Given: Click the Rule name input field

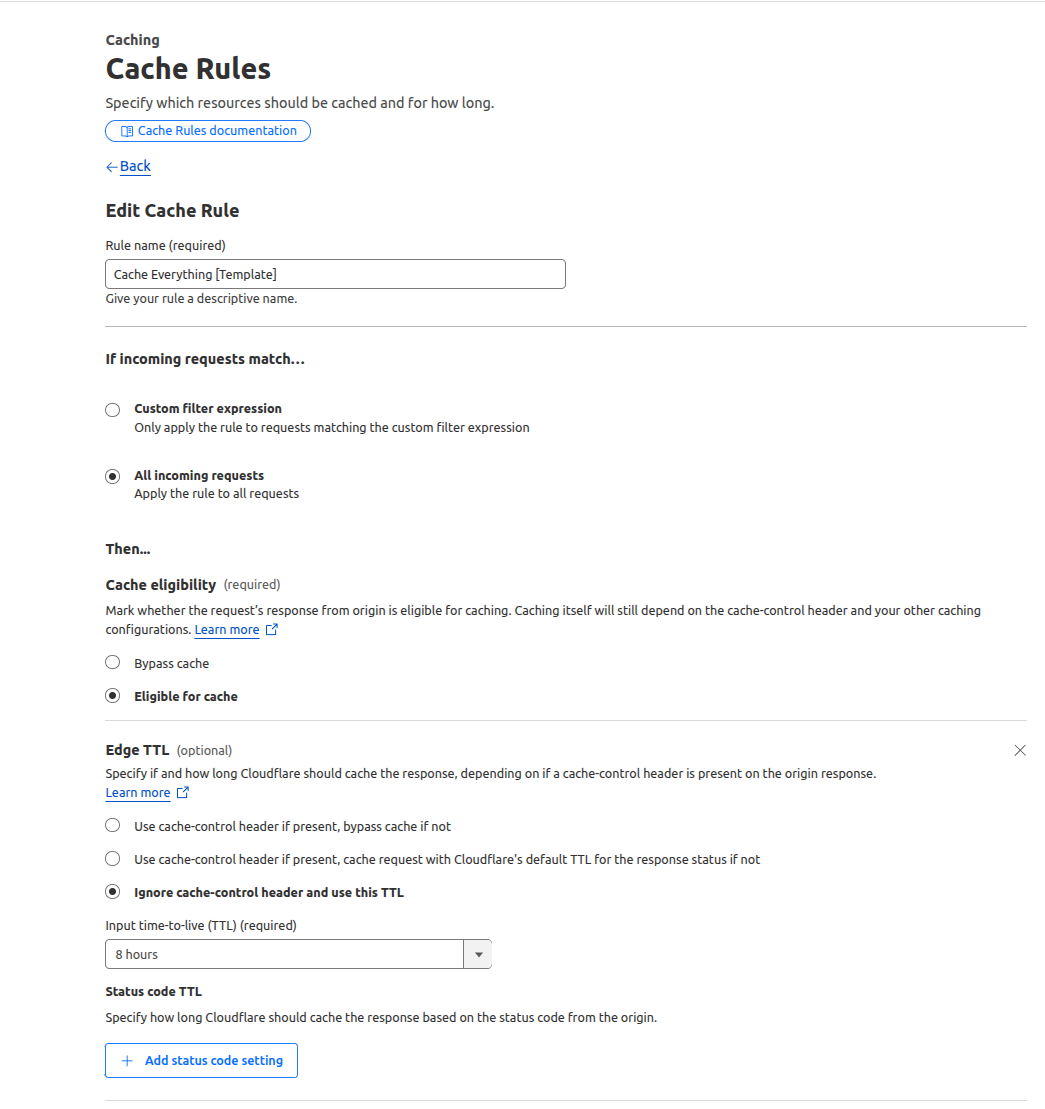Looking at the screenshot, I should coord(335,274).
